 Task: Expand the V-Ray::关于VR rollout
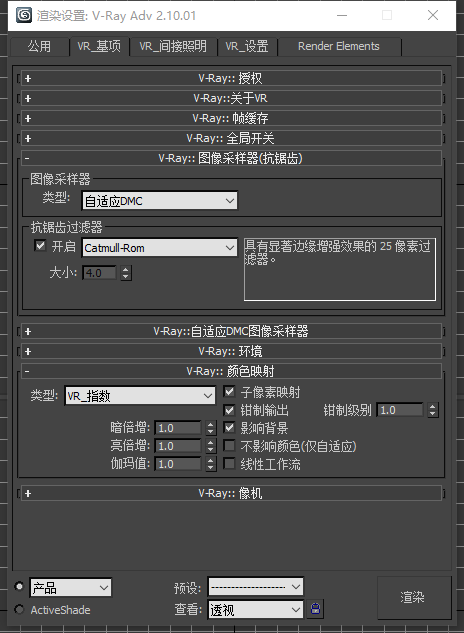[231, 98]
